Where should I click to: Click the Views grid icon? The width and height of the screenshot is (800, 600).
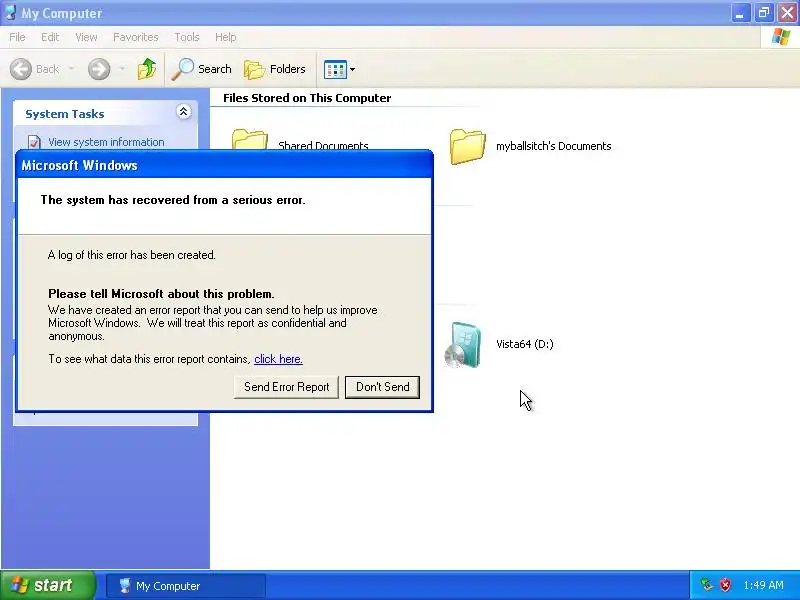point(335,69)
